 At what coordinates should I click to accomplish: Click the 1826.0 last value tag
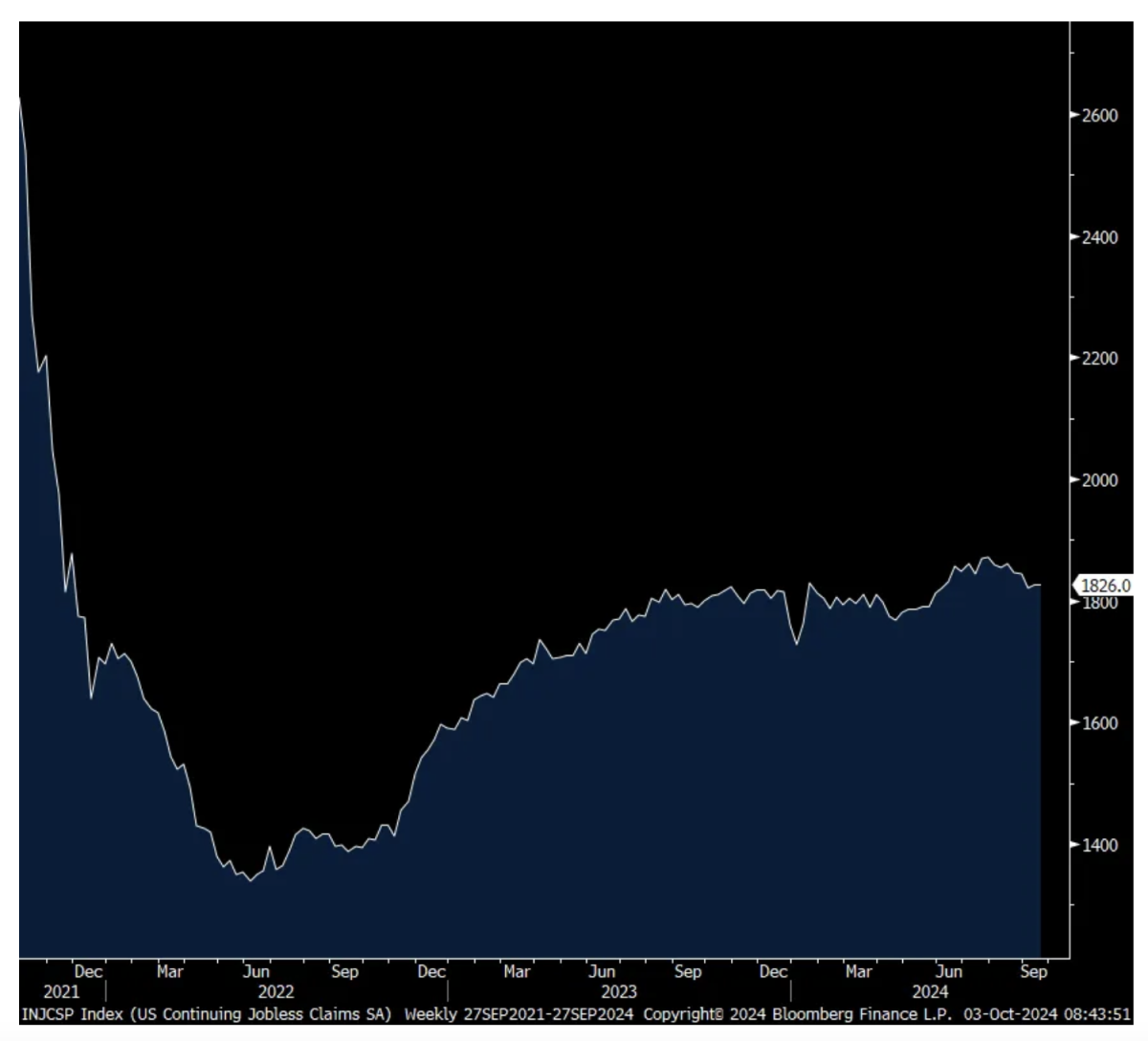click(1106, 586)
